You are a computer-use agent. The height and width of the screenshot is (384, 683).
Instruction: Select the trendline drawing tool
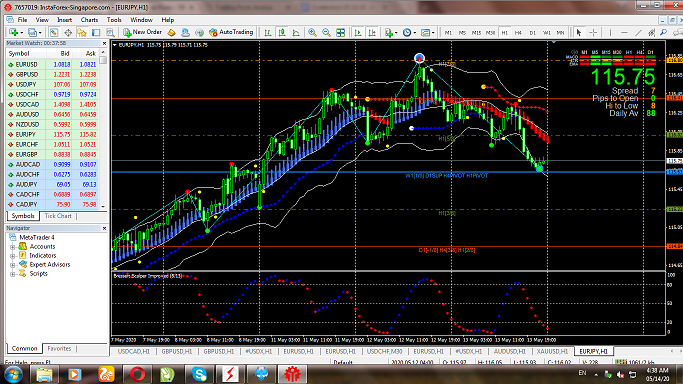tap(638, 33)
